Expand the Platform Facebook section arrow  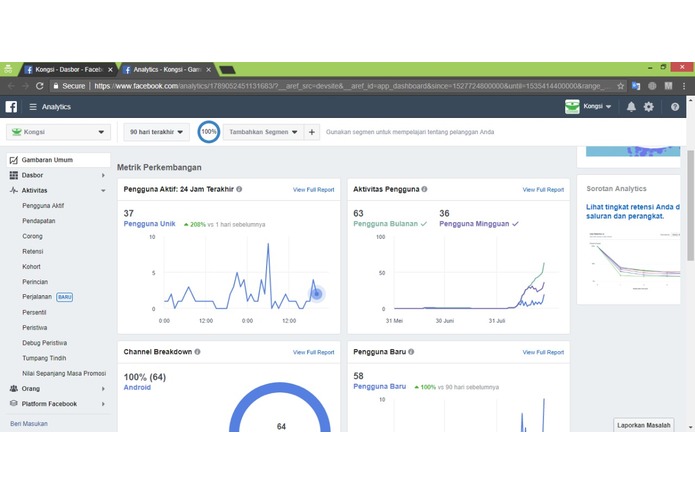point(103,404)
